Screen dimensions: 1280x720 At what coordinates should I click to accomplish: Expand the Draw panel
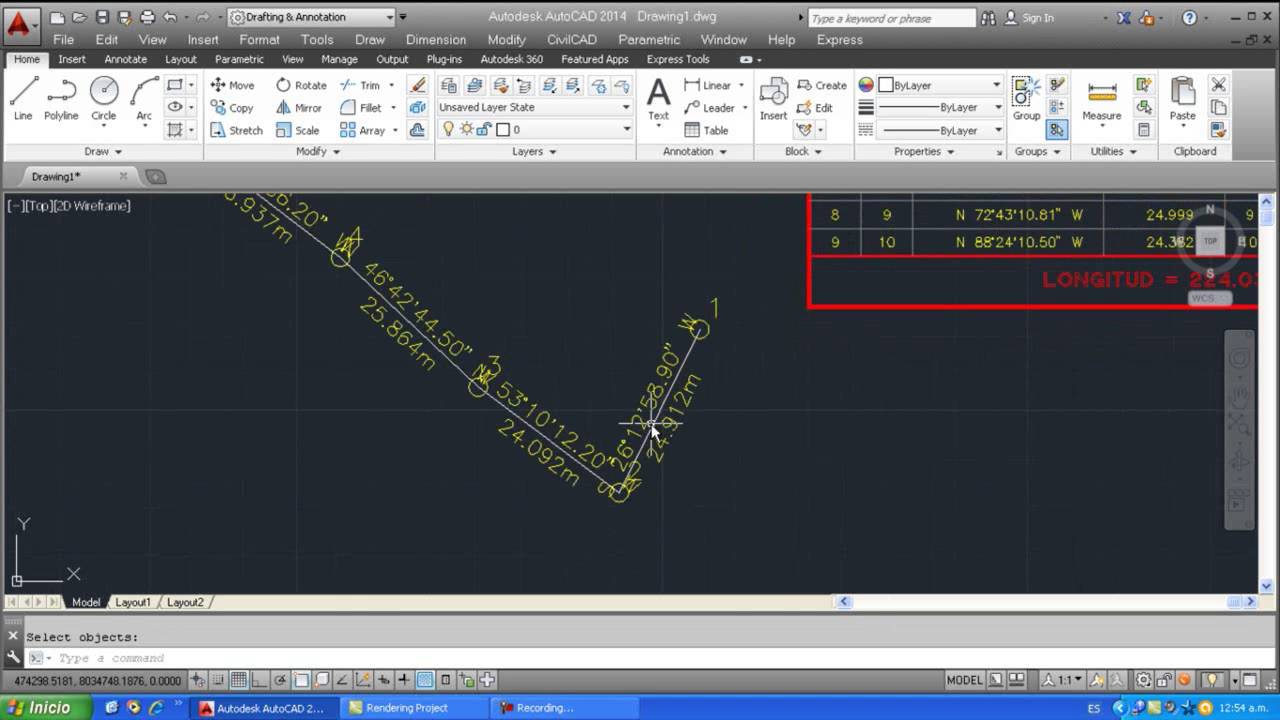coord(102,152)
